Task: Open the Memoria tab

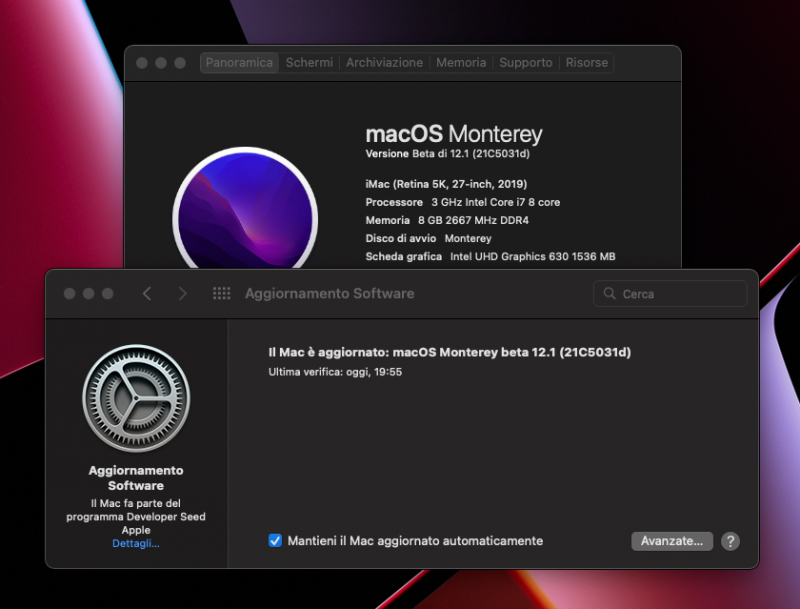Action: 461,63
